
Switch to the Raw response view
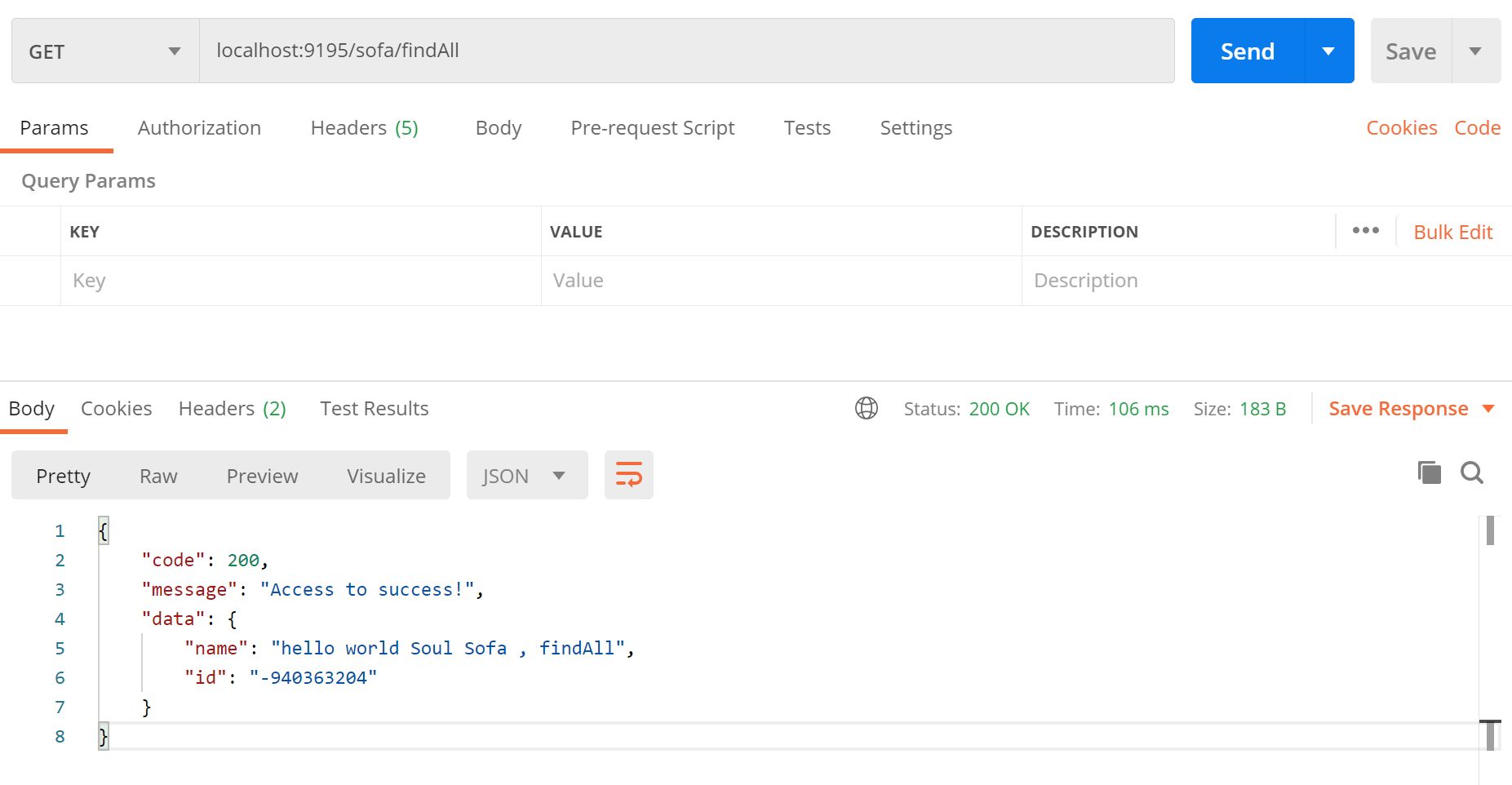coord(158,476)
